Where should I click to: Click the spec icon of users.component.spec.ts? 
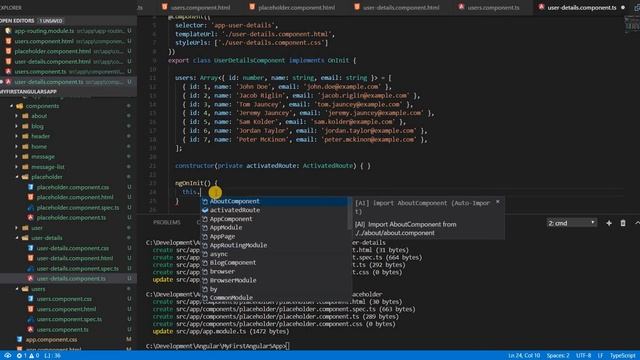tap(31, 319)
